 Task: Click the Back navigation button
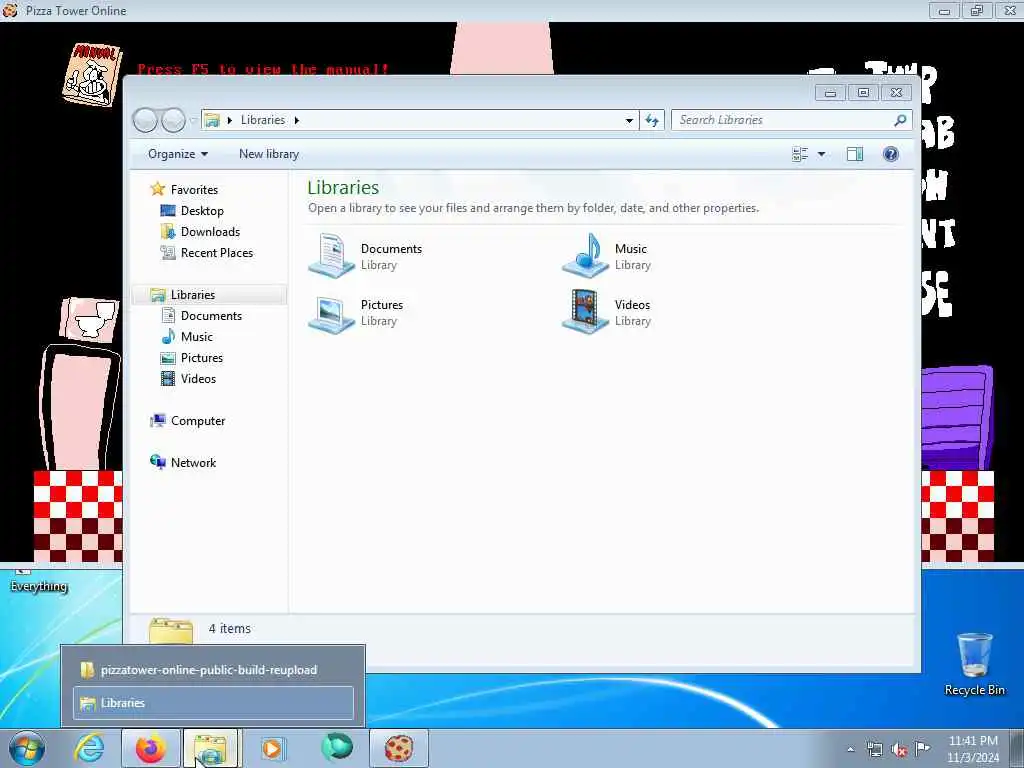[x=145, y=120]
